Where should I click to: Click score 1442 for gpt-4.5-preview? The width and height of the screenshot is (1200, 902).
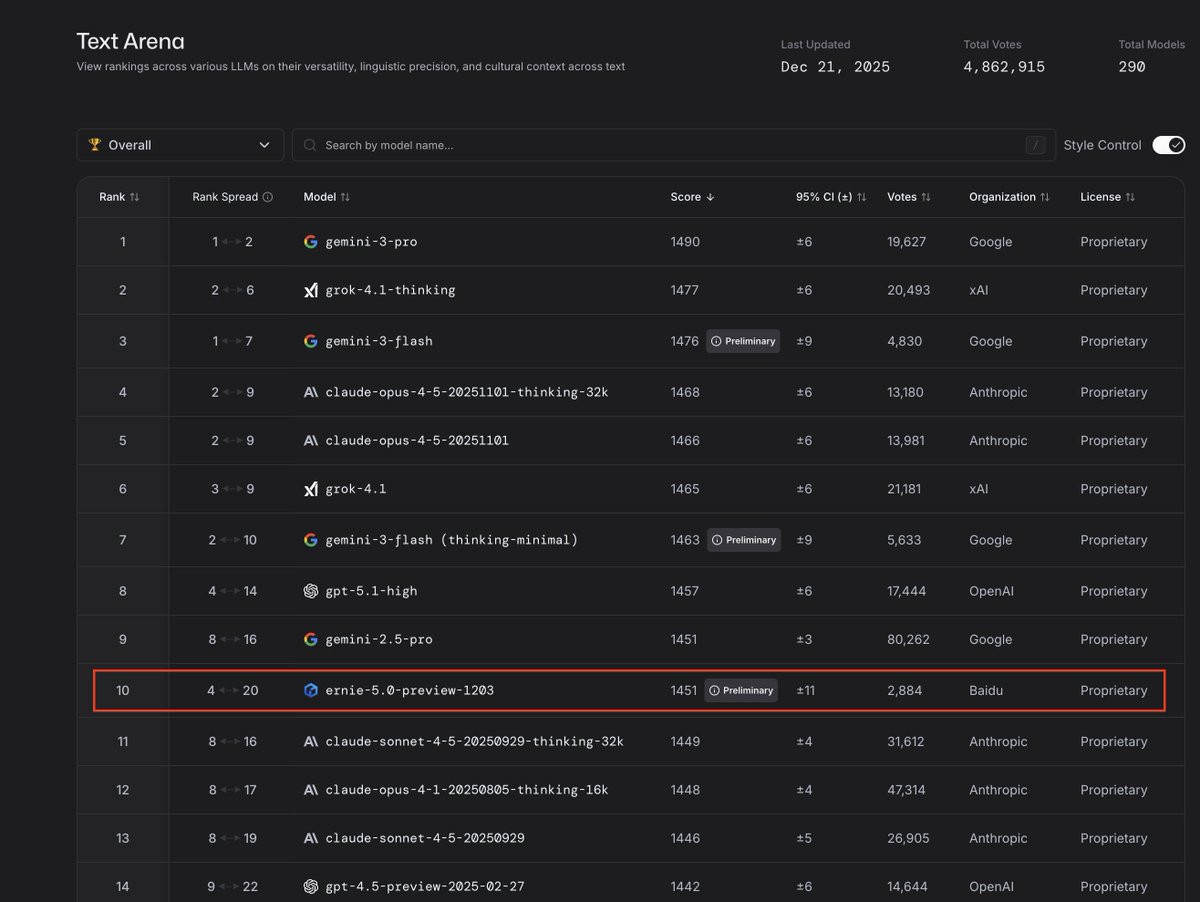[x=685, y=886]
